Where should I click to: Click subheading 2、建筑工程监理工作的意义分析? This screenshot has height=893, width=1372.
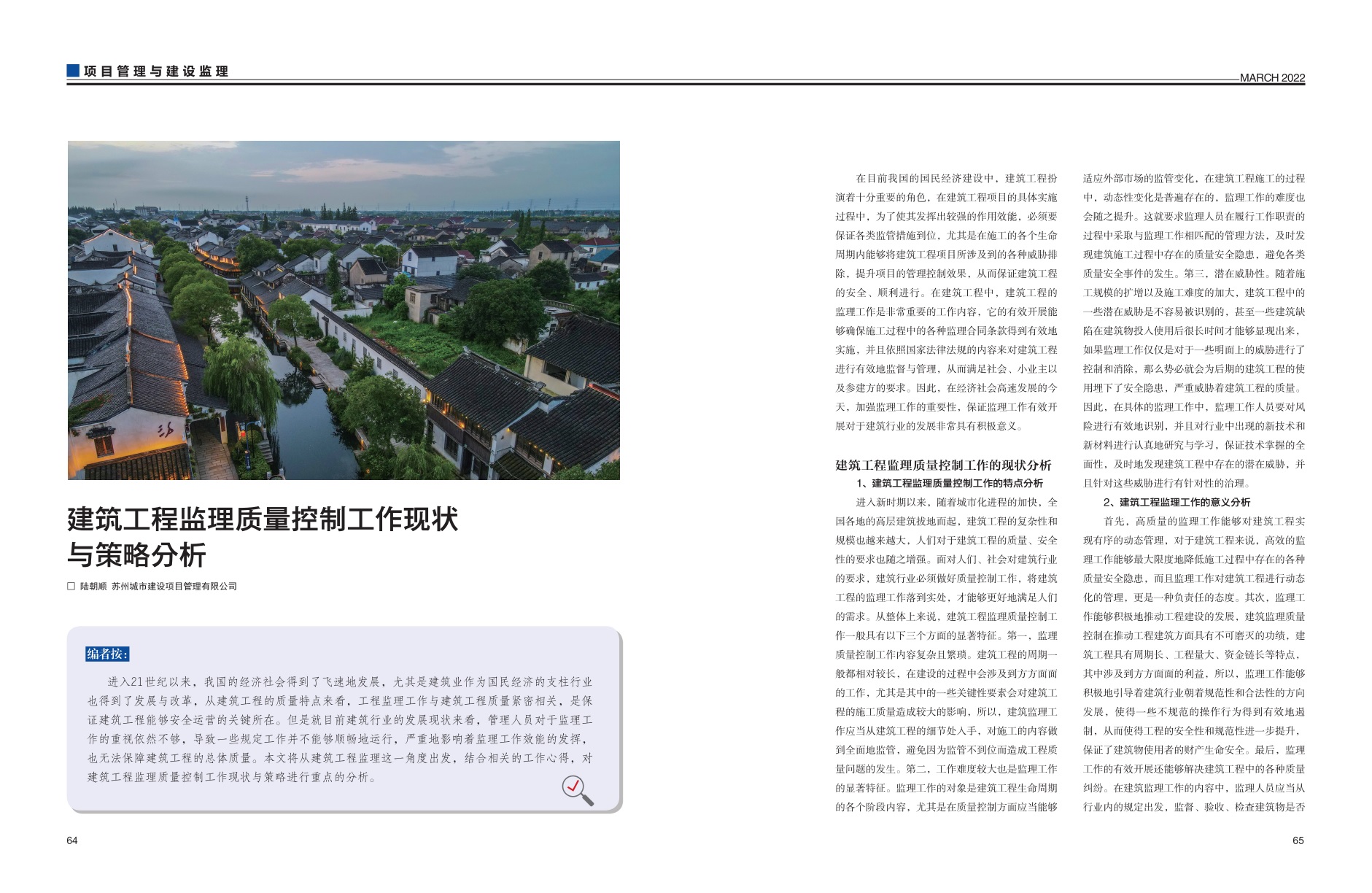pyautogui.click(x=1177, y=502)
